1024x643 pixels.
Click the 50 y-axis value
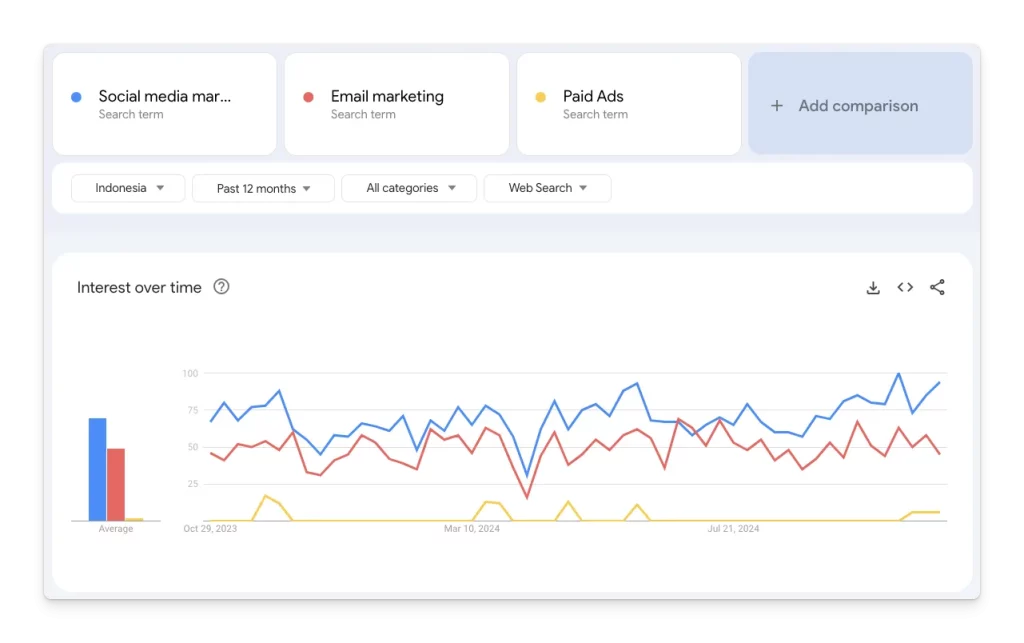[x=193, y=447]
